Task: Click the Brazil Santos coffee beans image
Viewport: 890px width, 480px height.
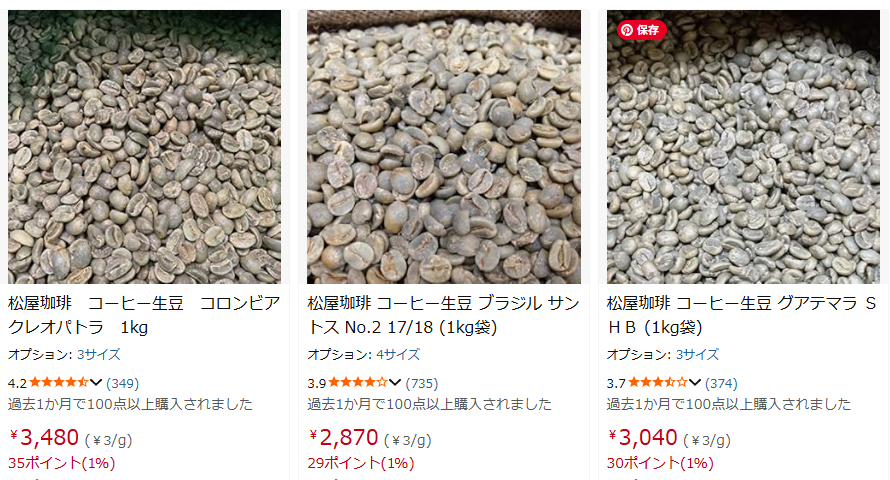Action: 443,147
